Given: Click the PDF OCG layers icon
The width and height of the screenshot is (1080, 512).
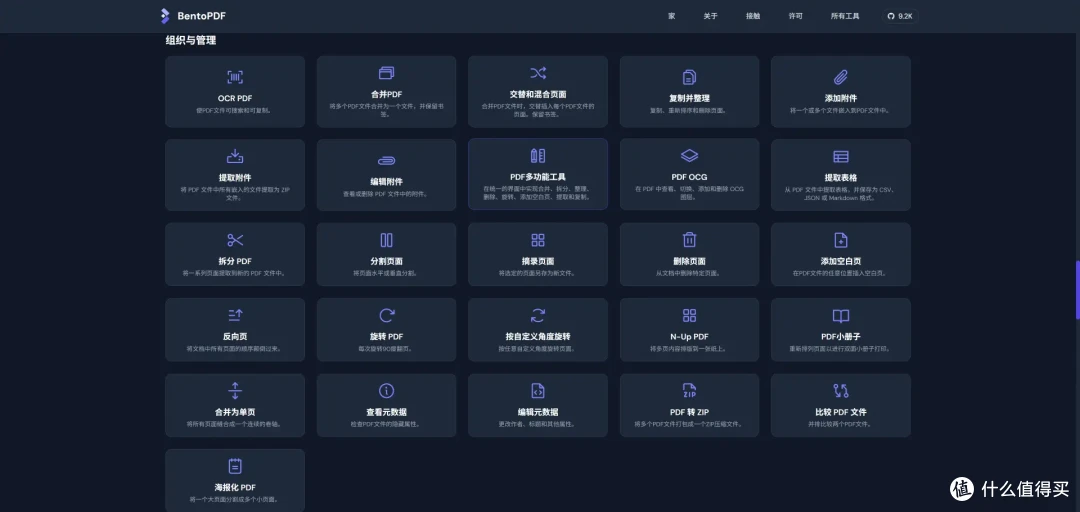Looking at the screenshot, I should pyautogui.click(x=689, y=155).
